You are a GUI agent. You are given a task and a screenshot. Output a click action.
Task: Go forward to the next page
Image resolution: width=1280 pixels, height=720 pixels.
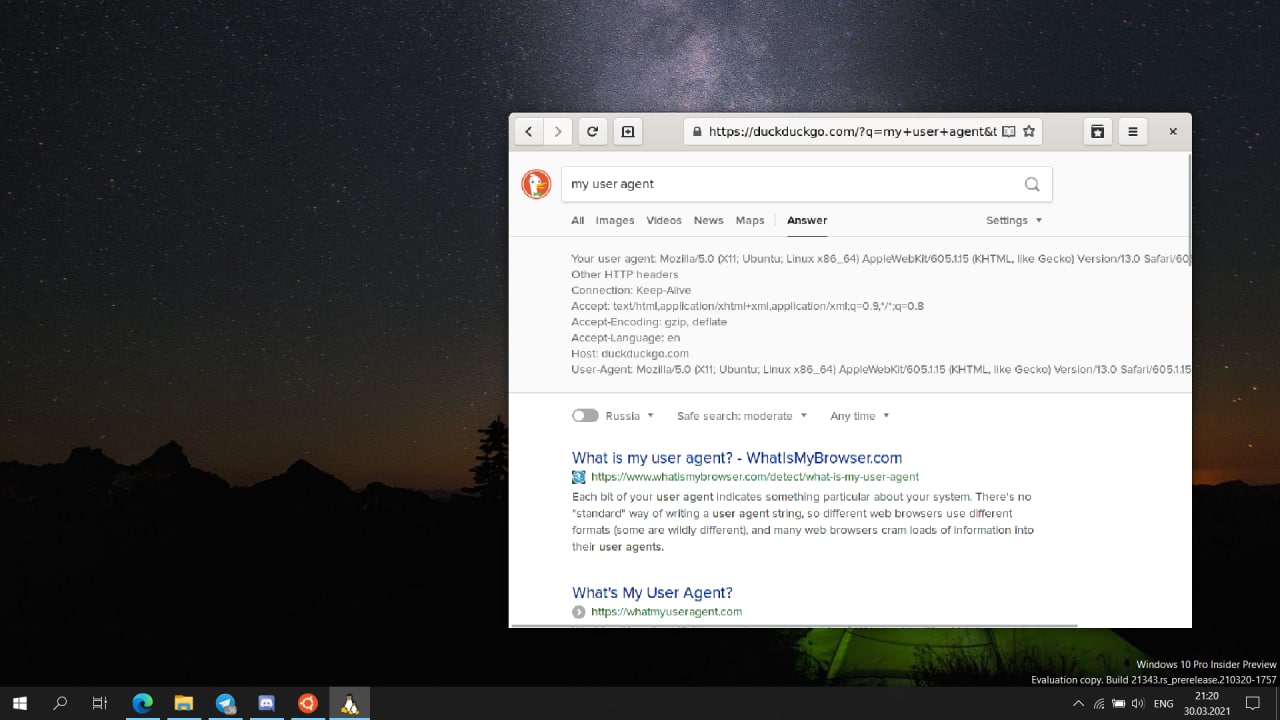pos(558,131)
